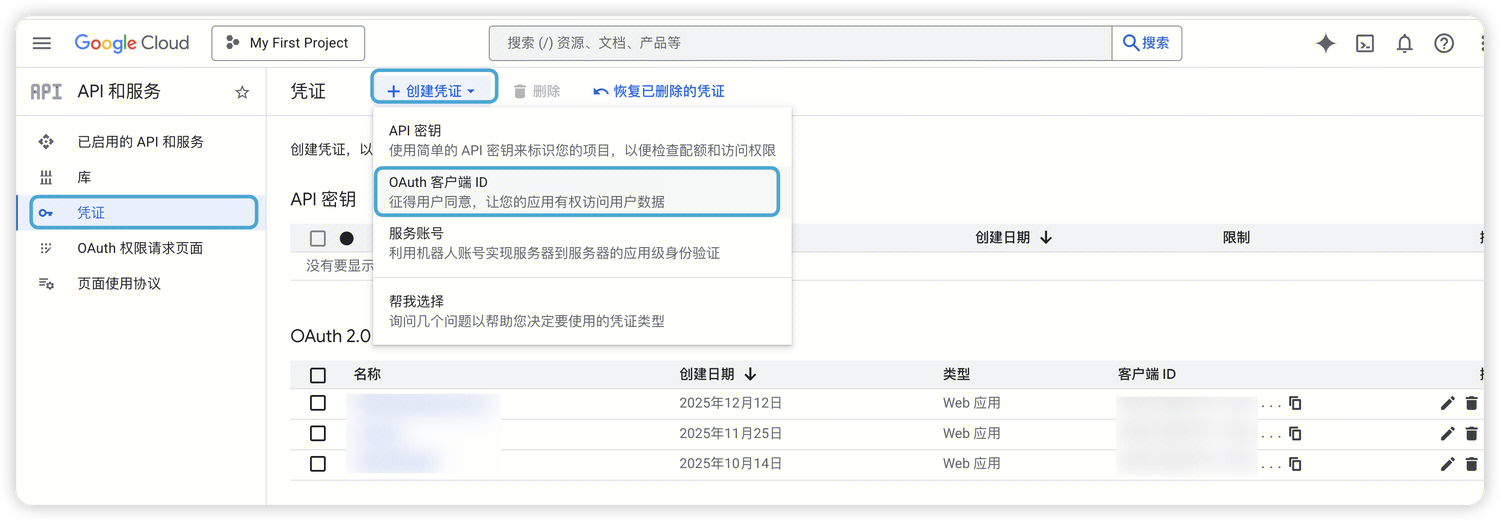1500x521 pixels.
Task: Tick checkbox for the 2025年10月14日 row
Action: point(318,463)
